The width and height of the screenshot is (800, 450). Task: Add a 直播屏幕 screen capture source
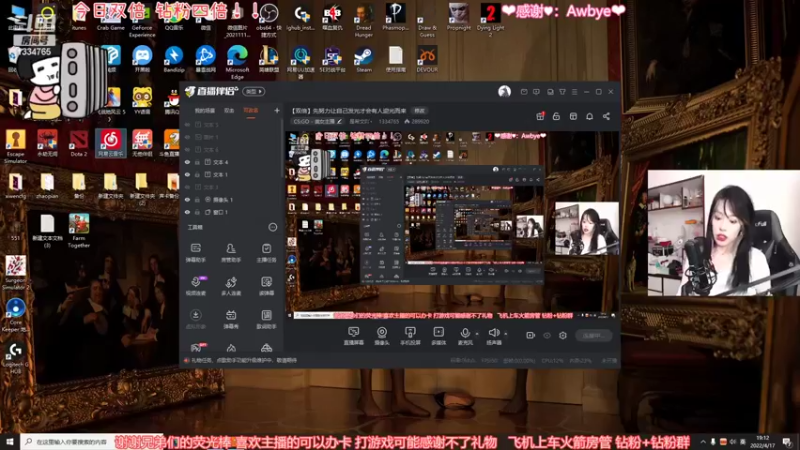[354, 336]
